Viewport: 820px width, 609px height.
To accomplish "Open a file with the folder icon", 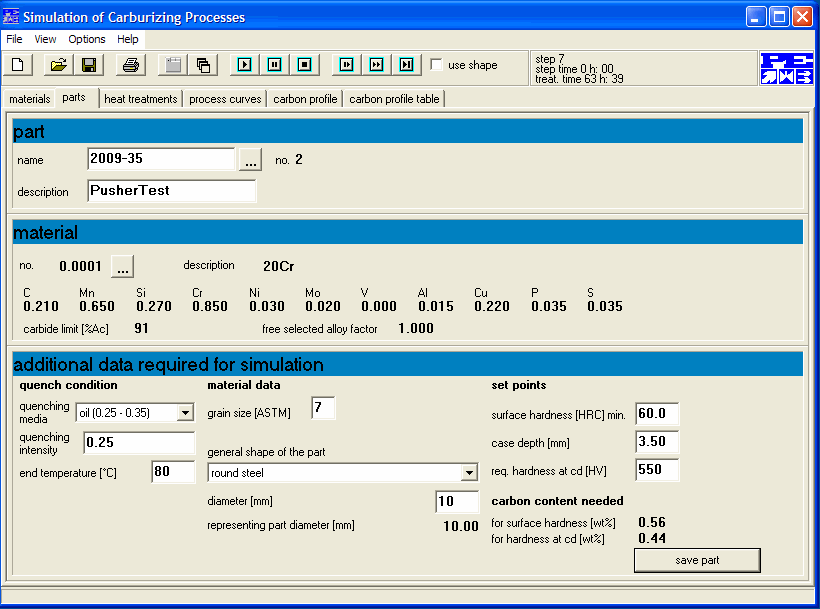I will click(58, 65).
